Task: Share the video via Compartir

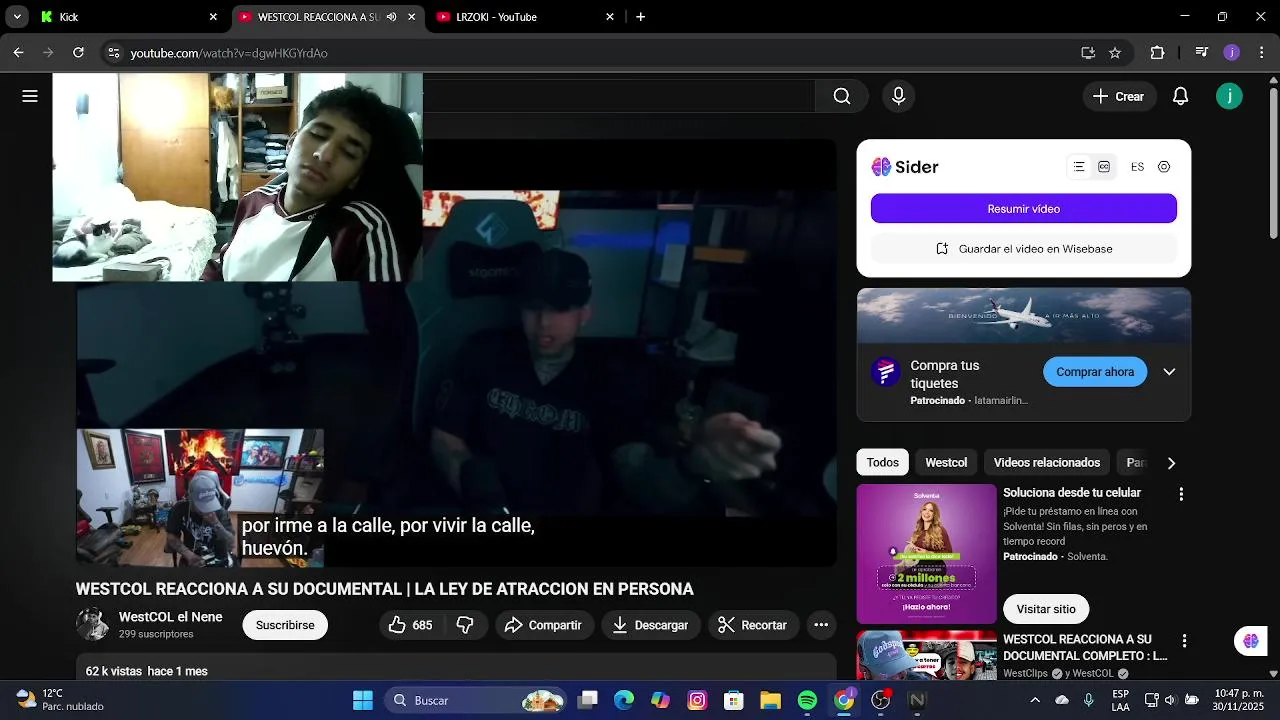Action: 543,625
